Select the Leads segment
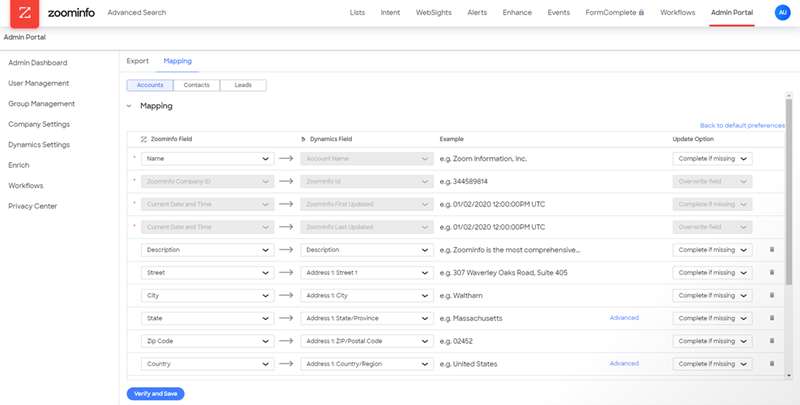Viewport: 800px width, 405px height. (x=243, y=85)
